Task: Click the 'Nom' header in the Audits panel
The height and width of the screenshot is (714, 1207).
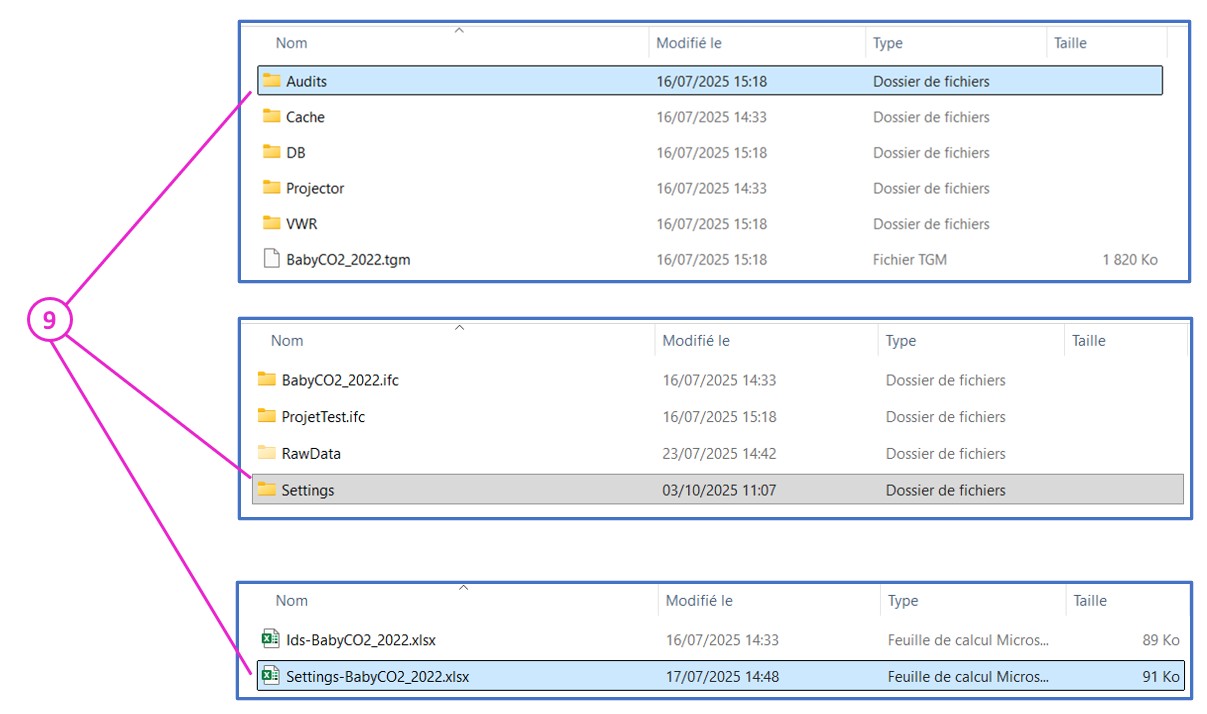Action: pyautogui.click(x=291, y=43)
